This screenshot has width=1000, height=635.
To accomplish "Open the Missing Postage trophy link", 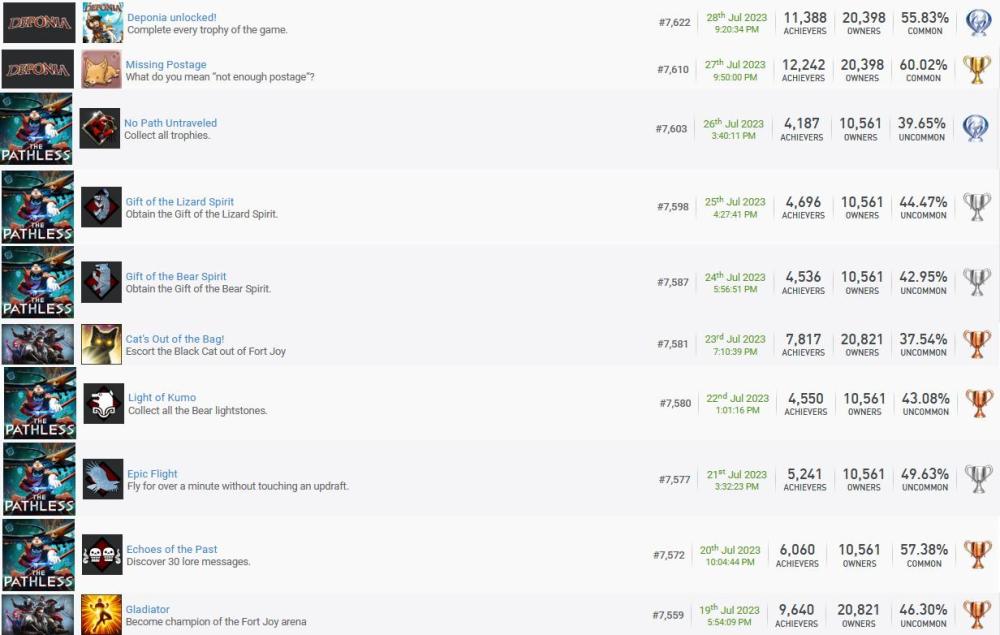I will click(165, 65).
